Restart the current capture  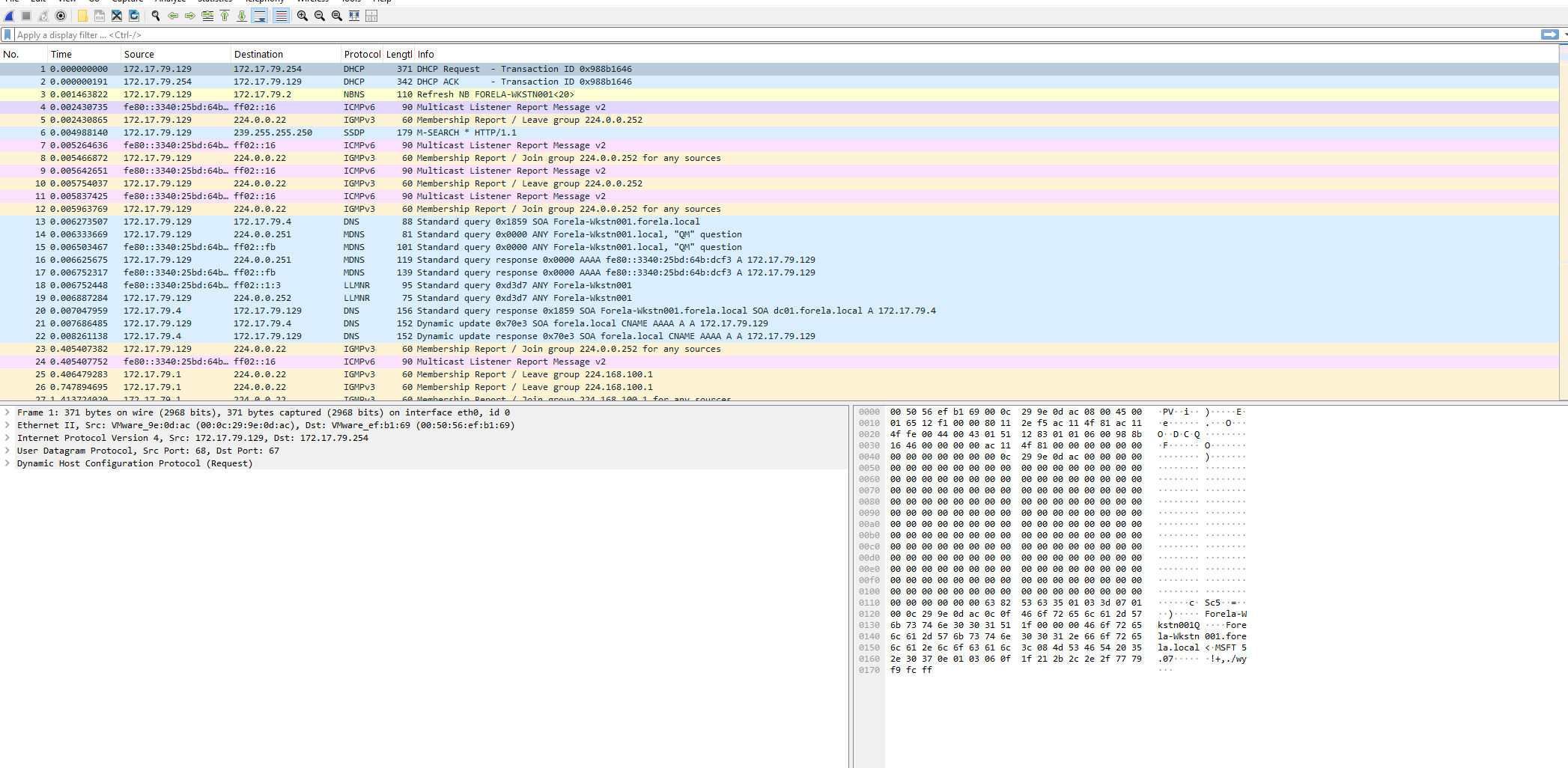point(43,16)
